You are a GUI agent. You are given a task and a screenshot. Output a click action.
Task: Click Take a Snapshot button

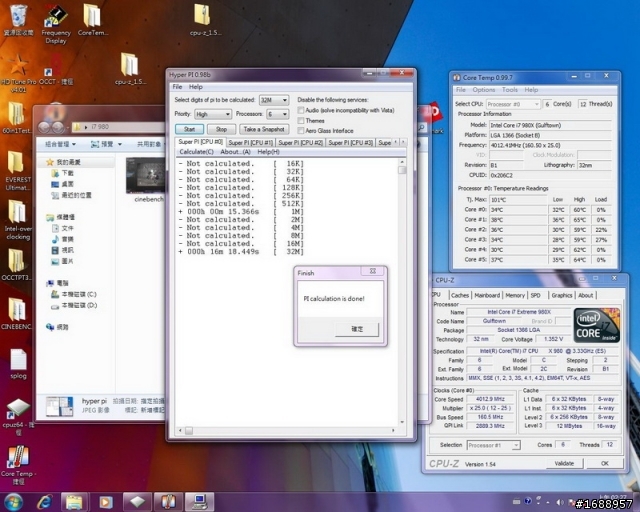click(264, 129)
